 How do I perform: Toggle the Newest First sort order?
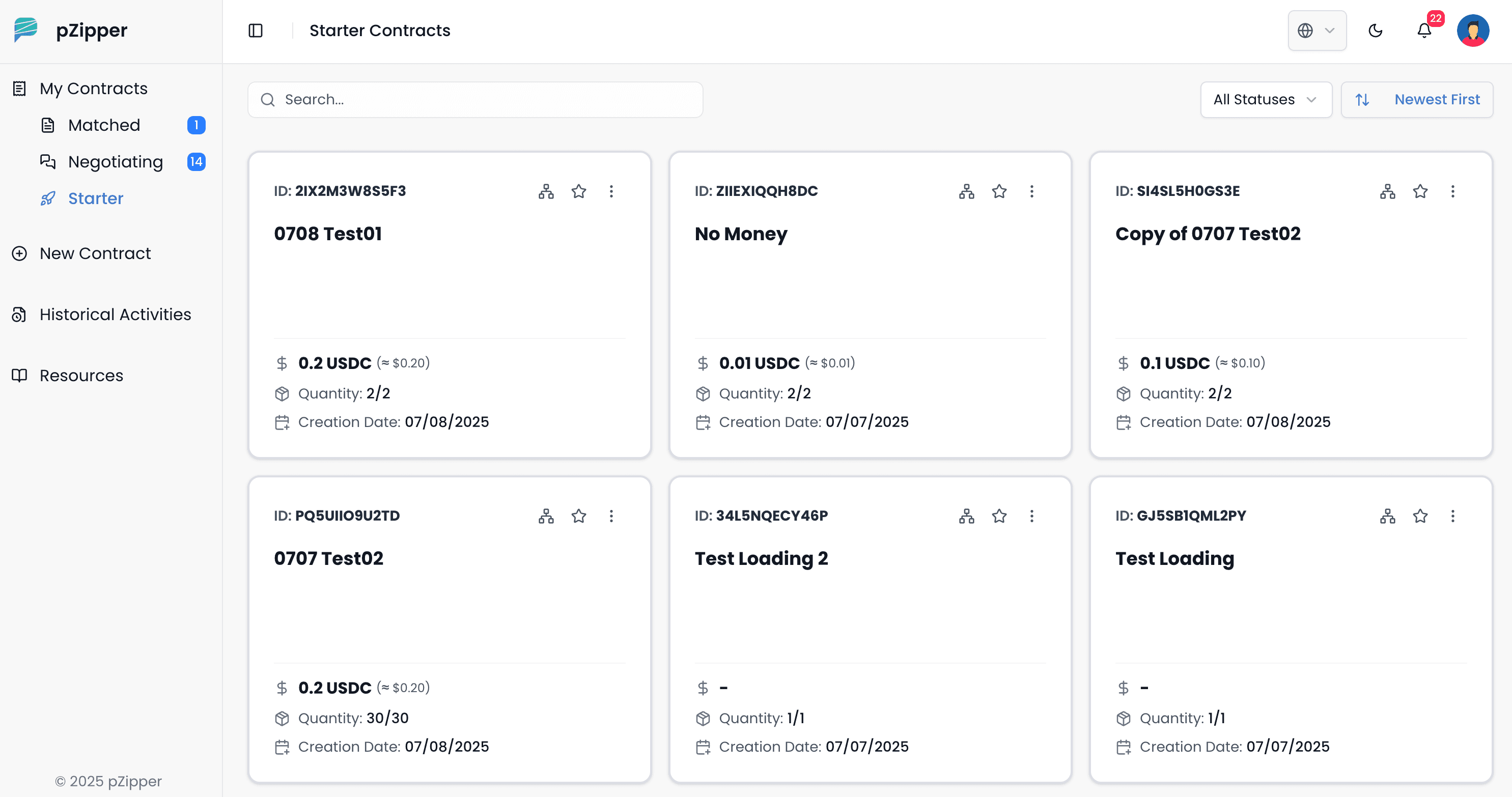click(1416, 100)
